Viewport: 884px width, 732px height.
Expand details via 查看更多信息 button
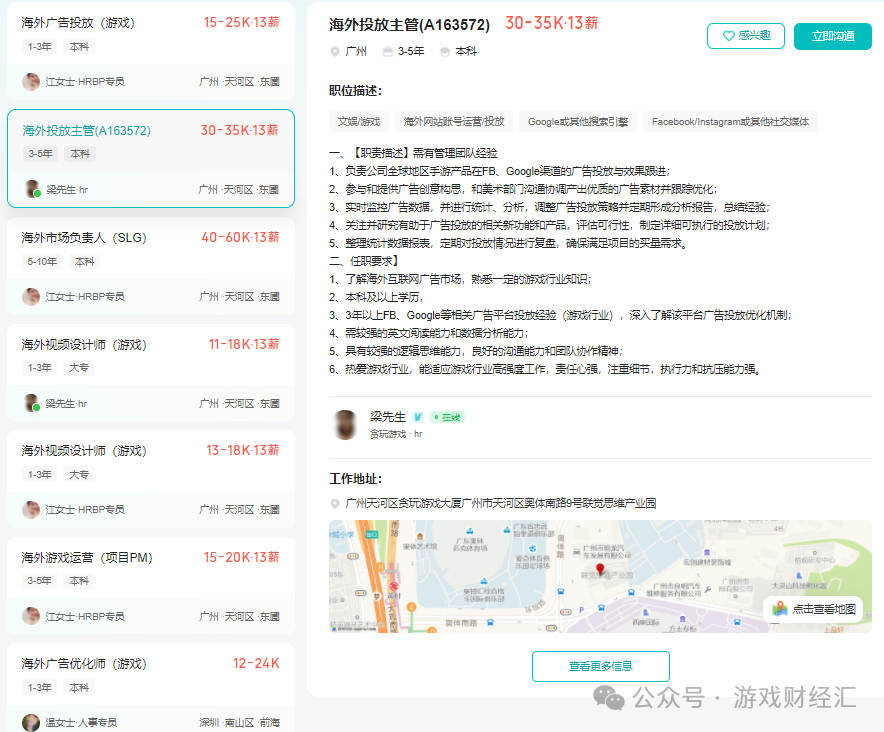tap(600, 666)
